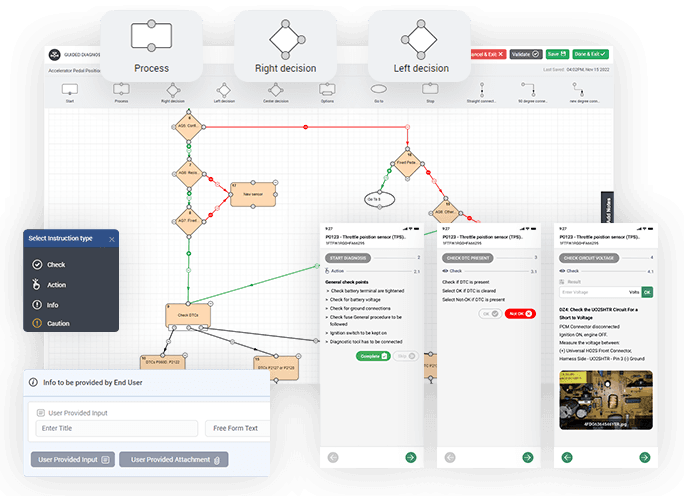Click the User Provided Input button
This screenshot has height=496, width=684.
[x=73, y=459]
